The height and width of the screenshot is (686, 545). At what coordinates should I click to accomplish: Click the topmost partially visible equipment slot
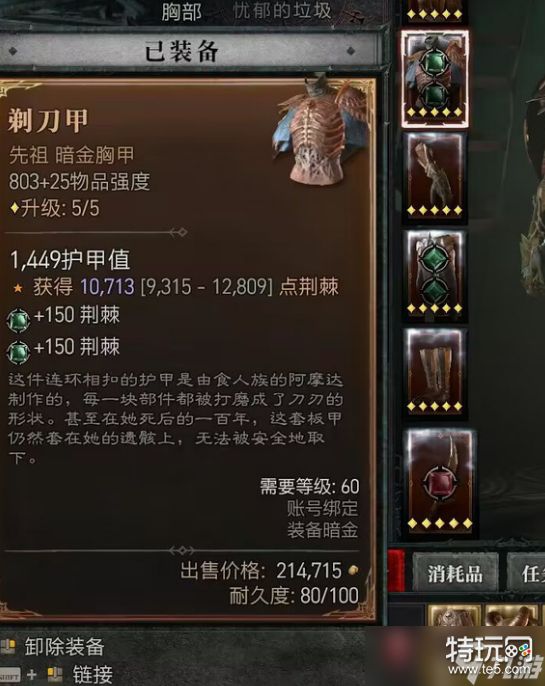(x=435, y=11)
